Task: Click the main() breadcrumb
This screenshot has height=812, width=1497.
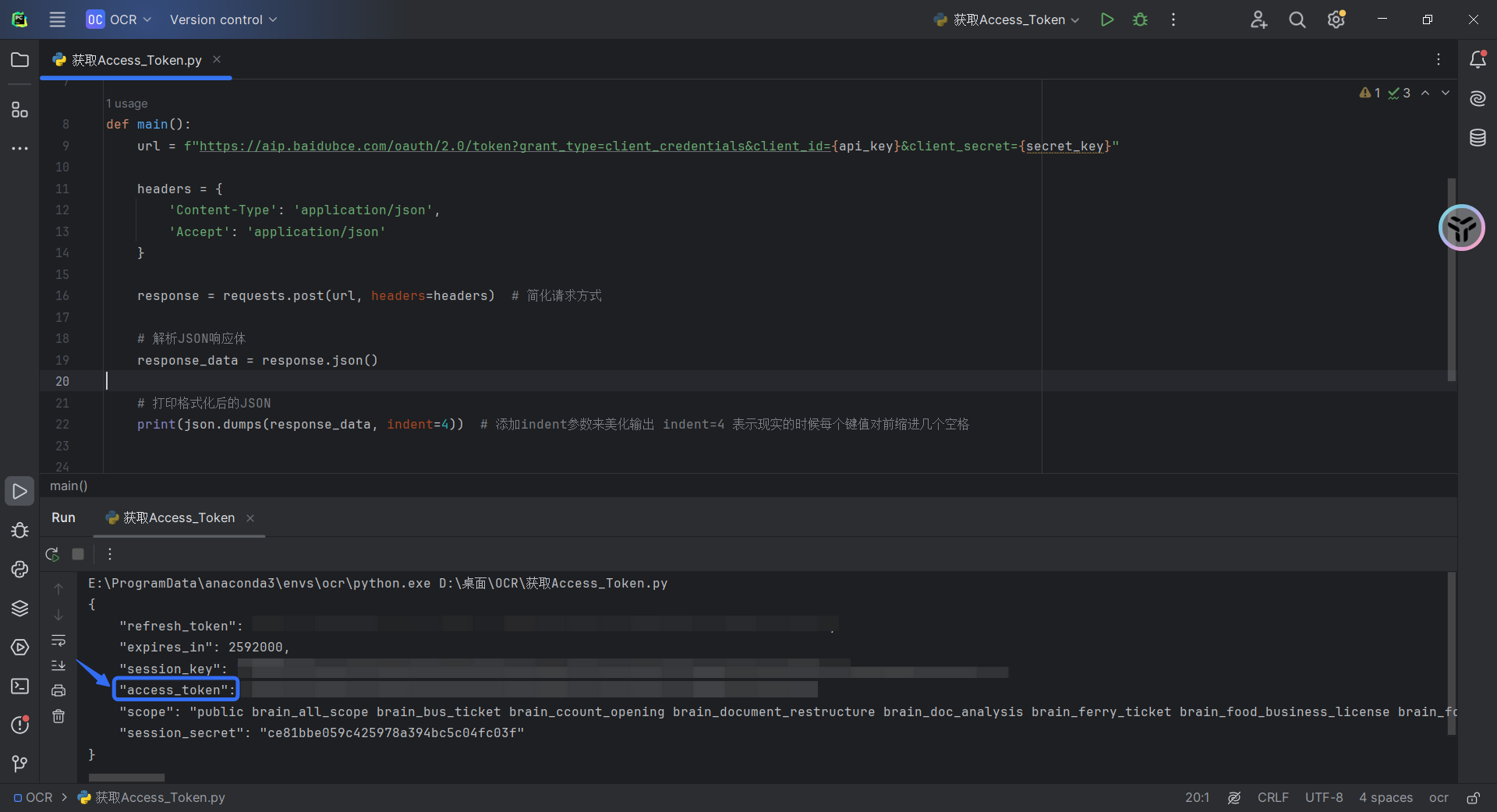Action: coord(69,485)
